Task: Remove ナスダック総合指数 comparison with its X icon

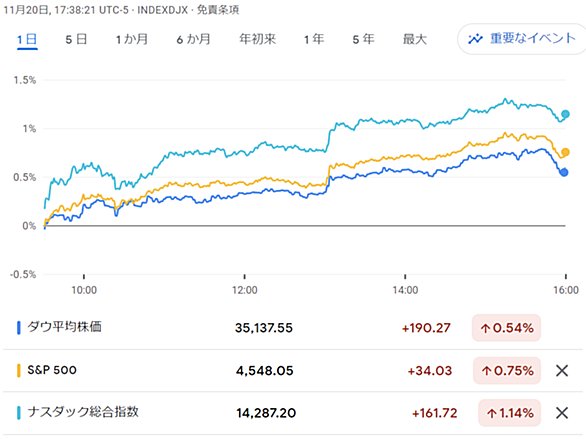Action: tap(562, 413)
